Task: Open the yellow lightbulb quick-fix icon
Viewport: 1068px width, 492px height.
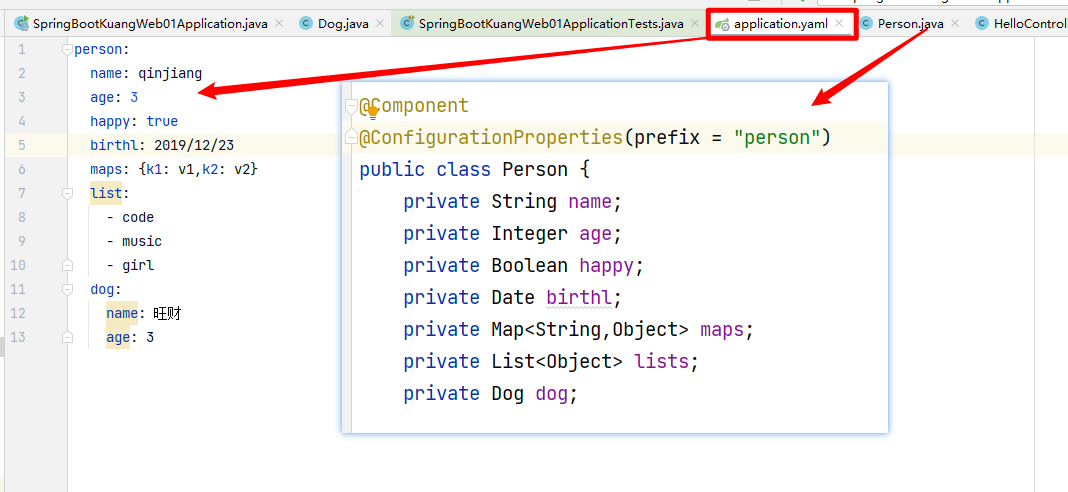Action: coord(373,112)
